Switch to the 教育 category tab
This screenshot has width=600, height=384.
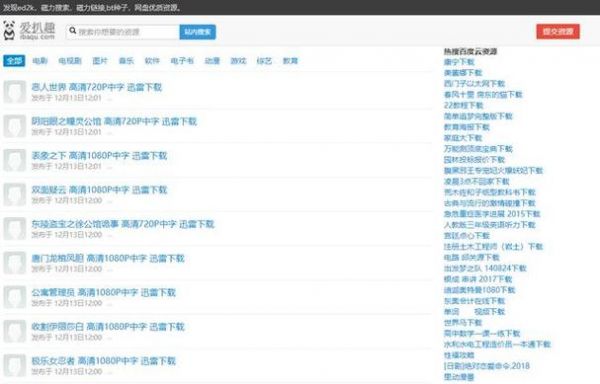pos(290,60)
